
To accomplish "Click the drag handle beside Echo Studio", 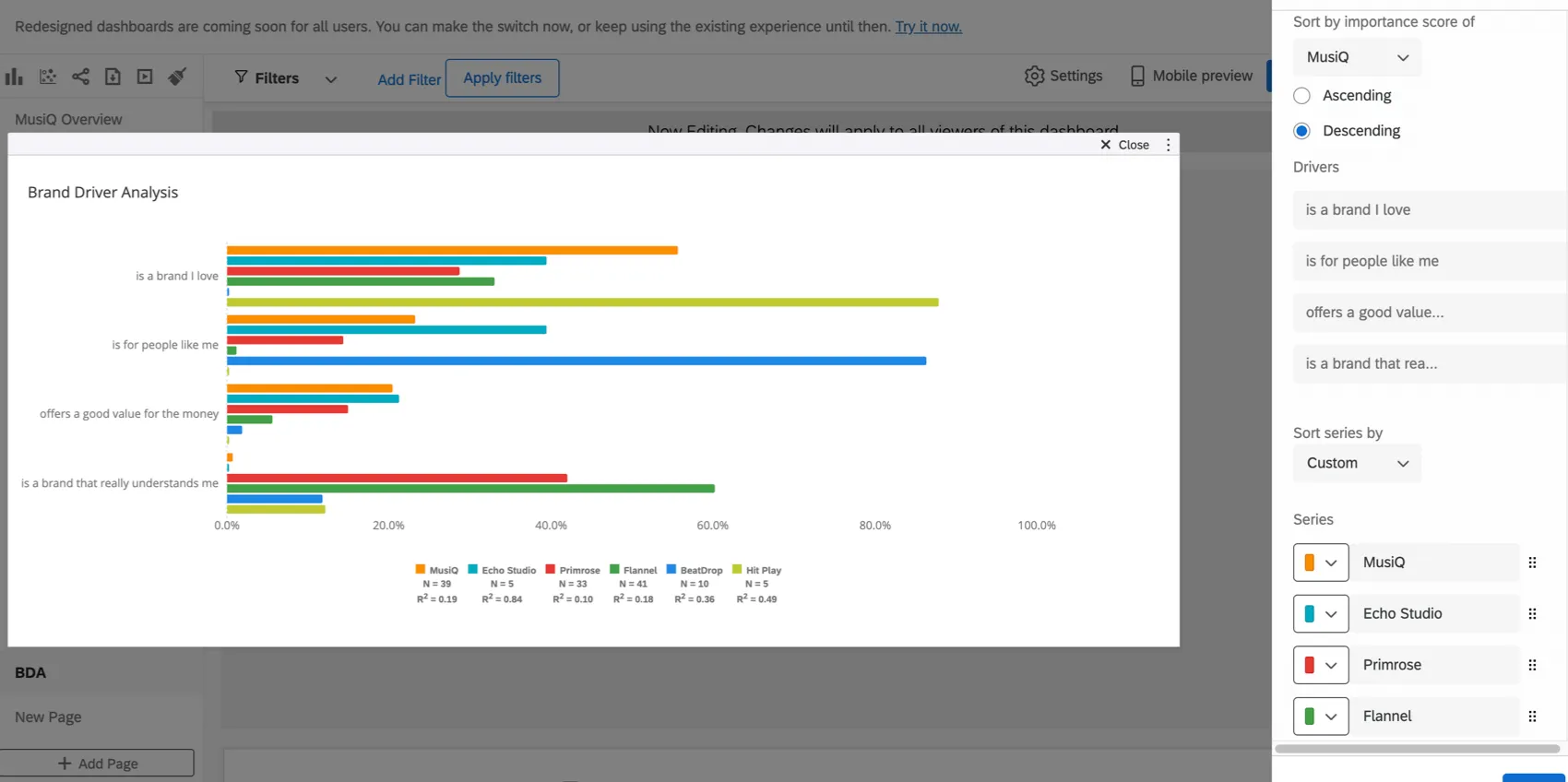I will coord(1532,614).
